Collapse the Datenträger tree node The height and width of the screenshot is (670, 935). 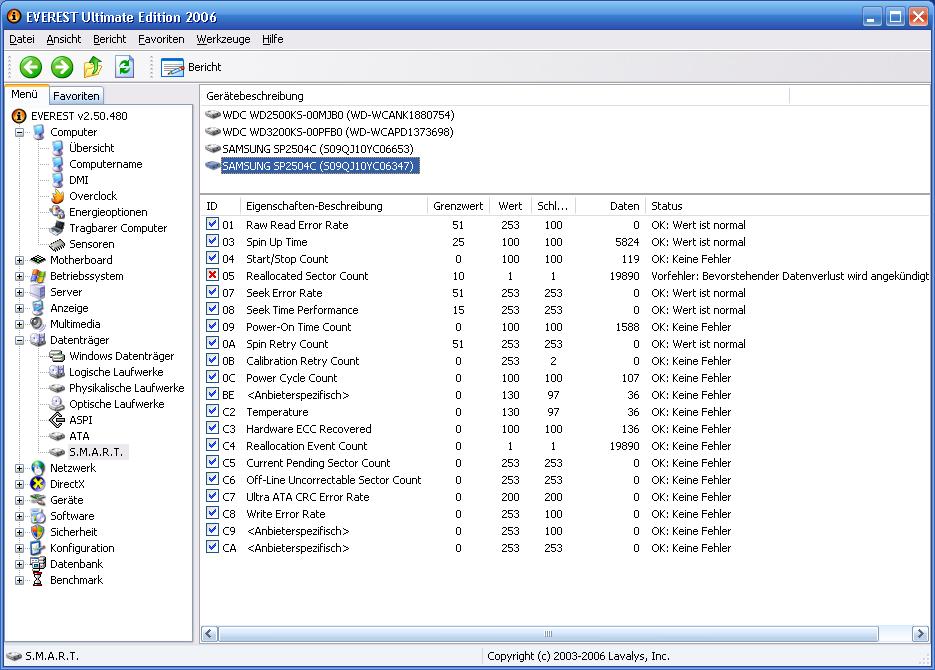point(20,340)
